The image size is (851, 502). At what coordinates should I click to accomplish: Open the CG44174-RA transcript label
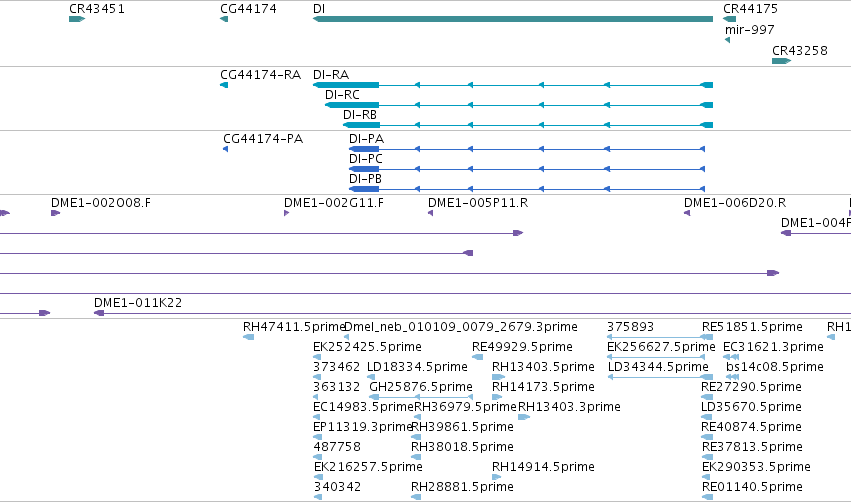[x=261, y=75]
